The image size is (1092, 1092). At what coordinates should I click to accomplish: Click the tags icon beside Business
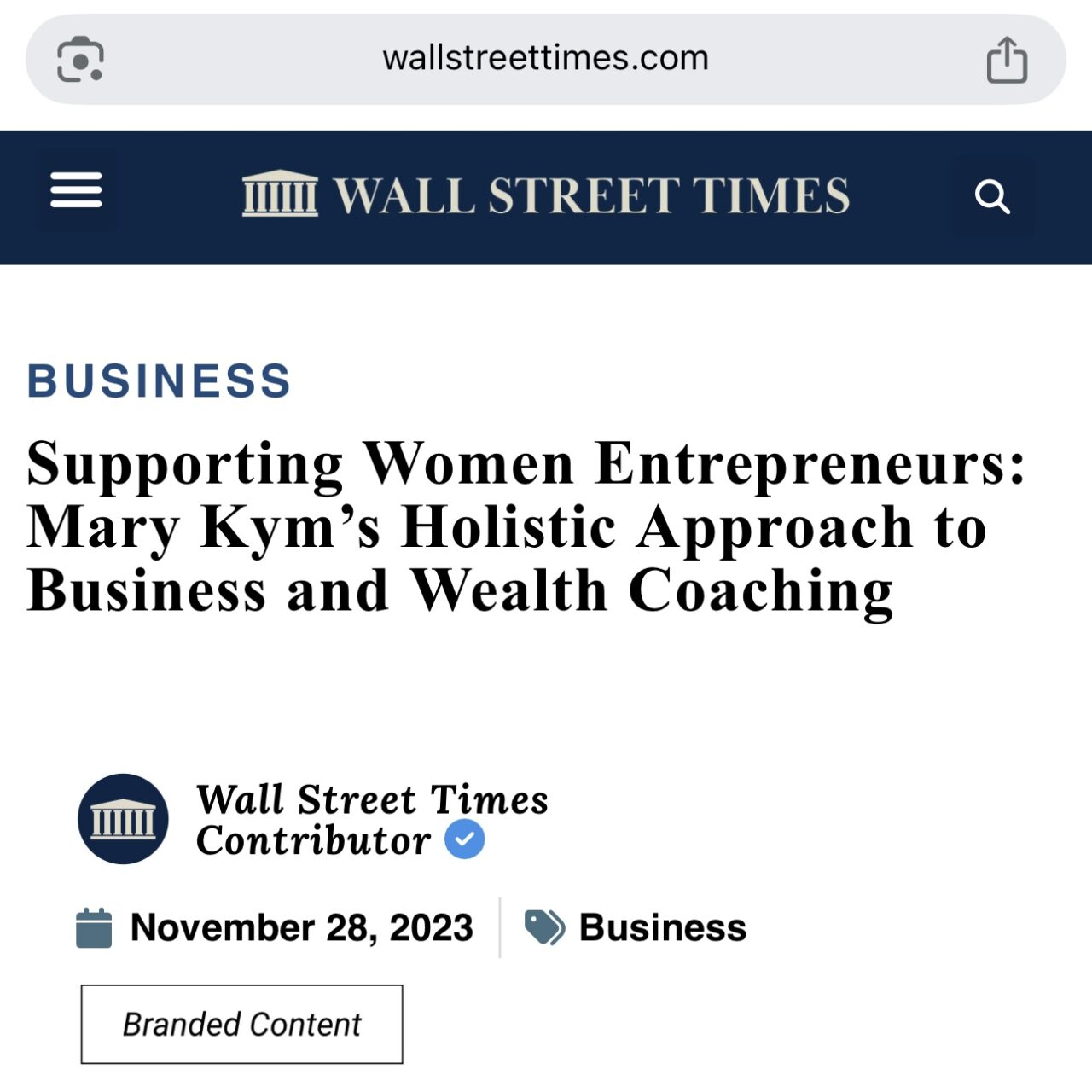coord(544,927)
